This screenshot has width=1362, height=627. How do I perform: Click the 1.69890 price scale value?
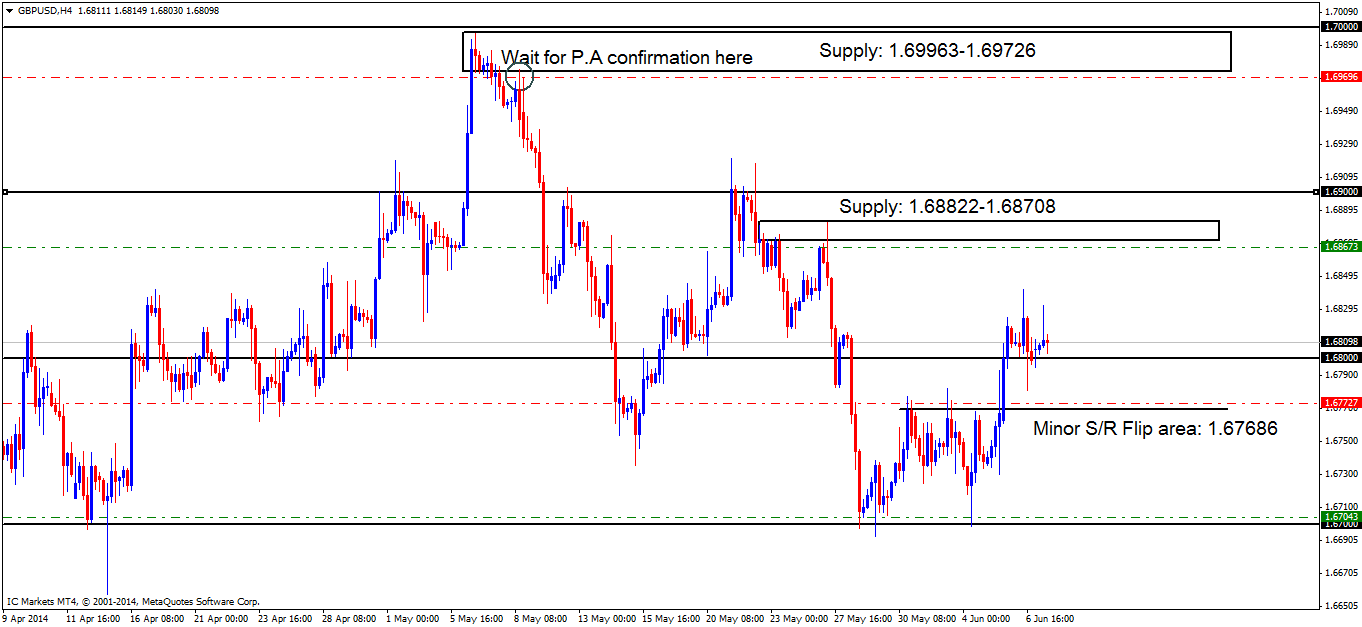[1340, 44]
